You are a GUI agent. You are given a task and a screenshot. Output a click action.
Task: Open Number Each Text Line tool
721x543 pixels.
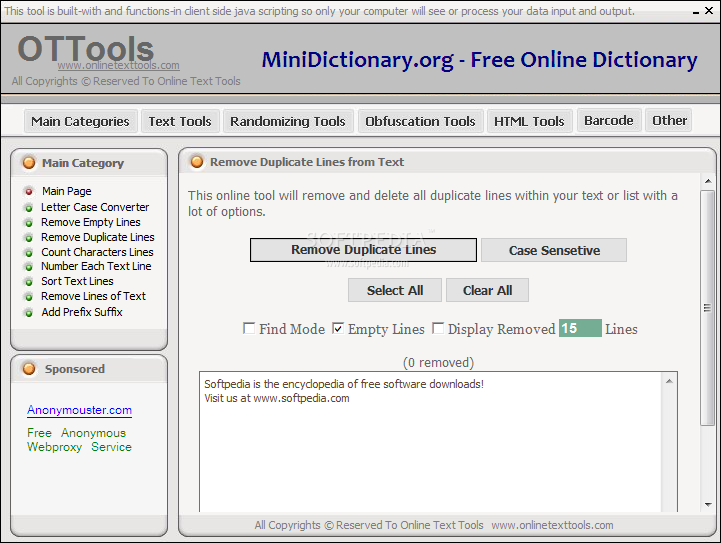coord(96,266)
